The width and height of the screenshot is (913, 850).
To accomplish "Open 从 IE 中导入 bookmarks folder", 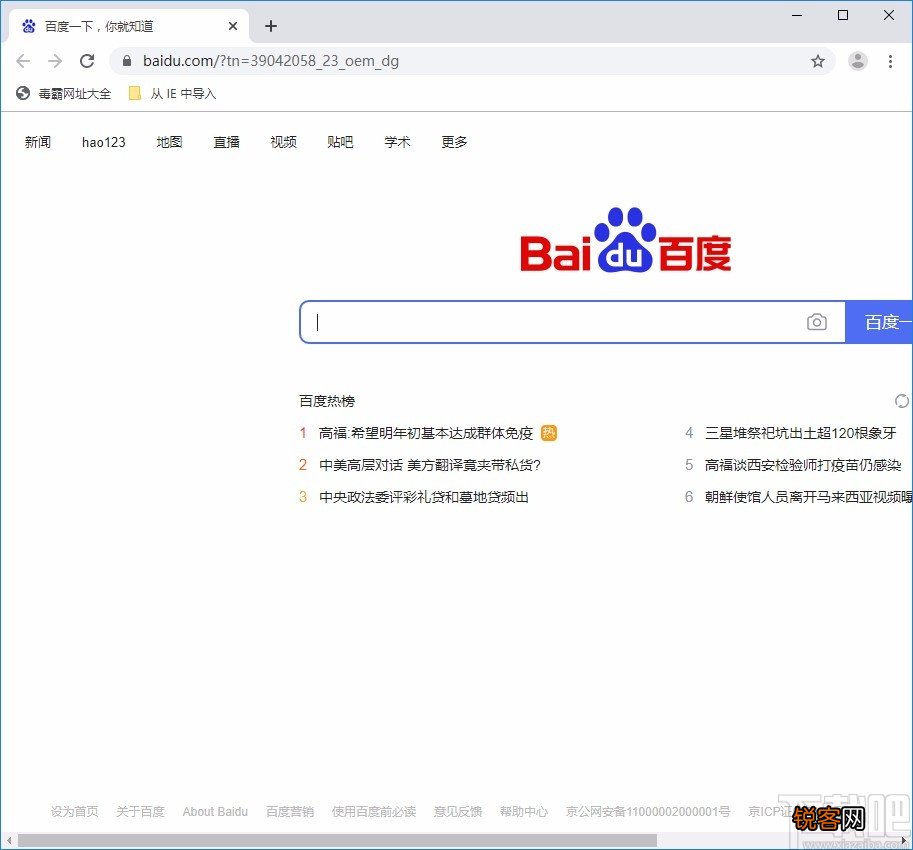I will 172,93.
